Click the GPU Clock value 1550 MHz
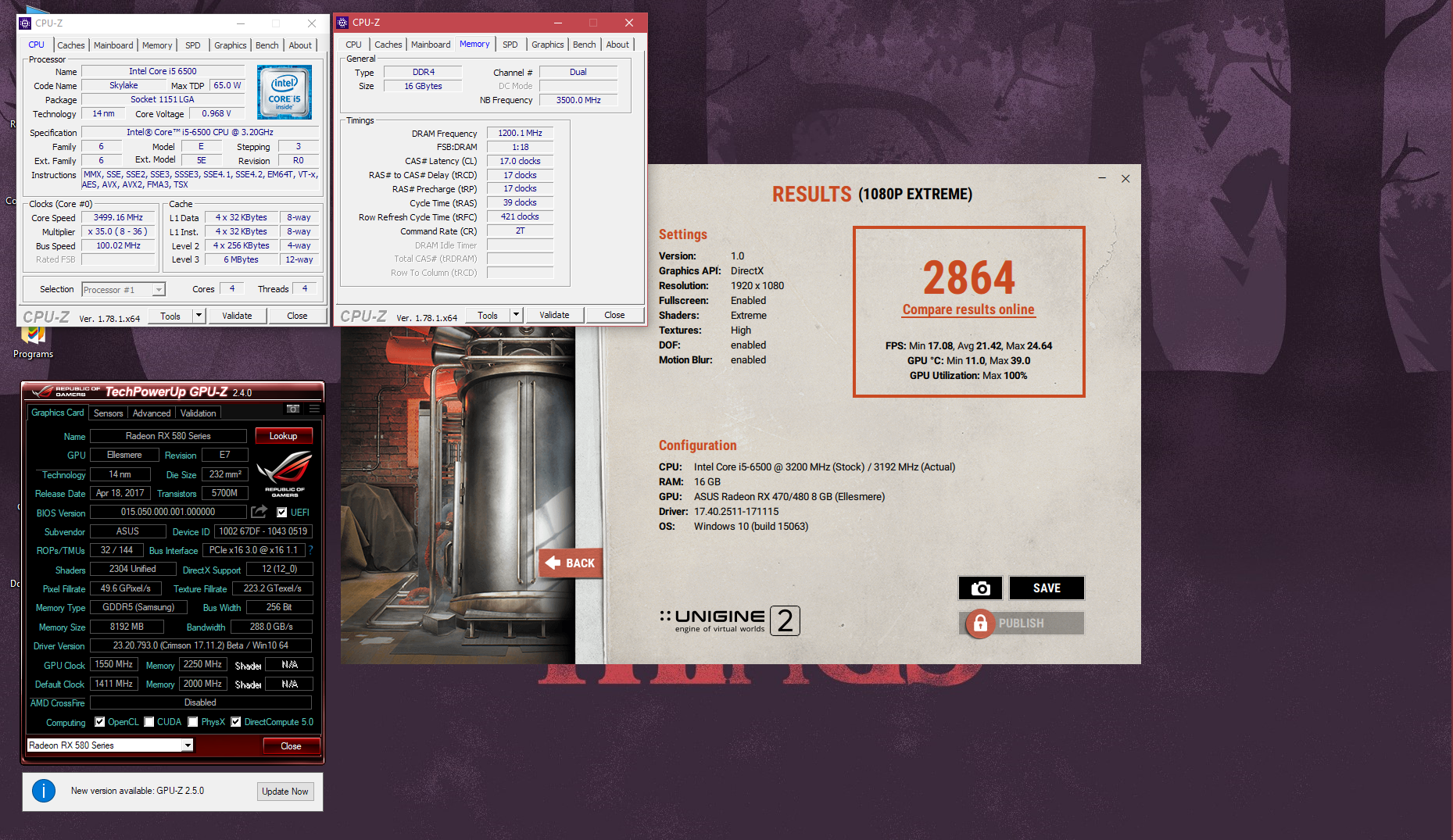This screenshot has height=840, width=1453. (114, 664)
